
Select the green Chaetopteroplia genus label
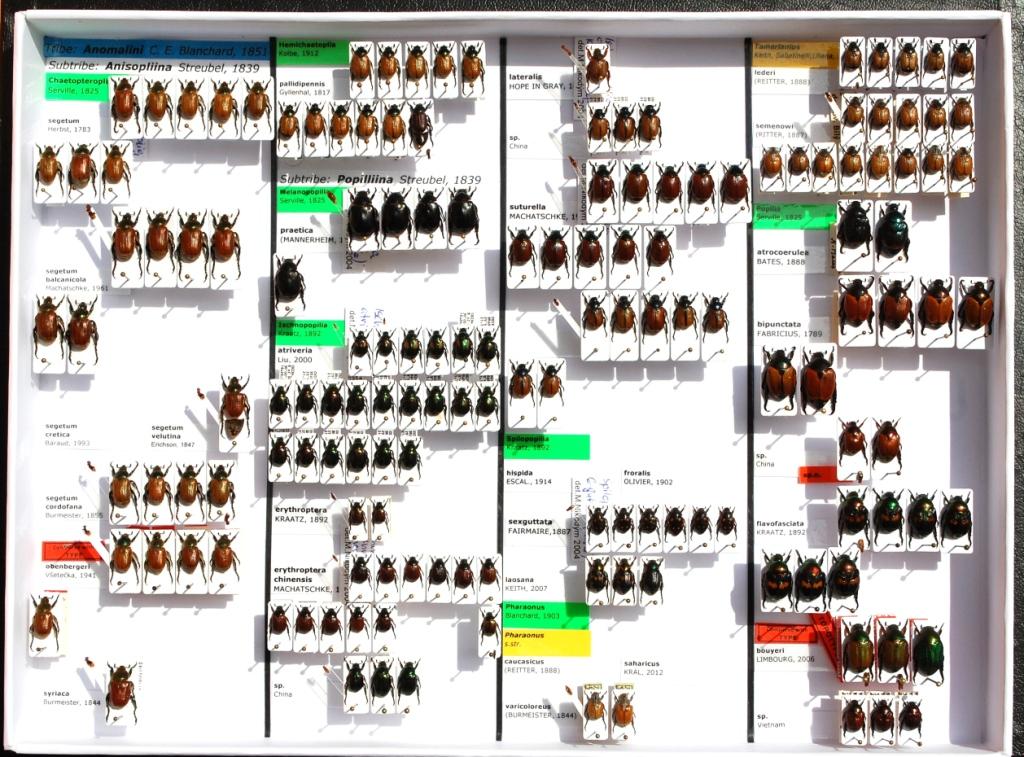(77, 87)
